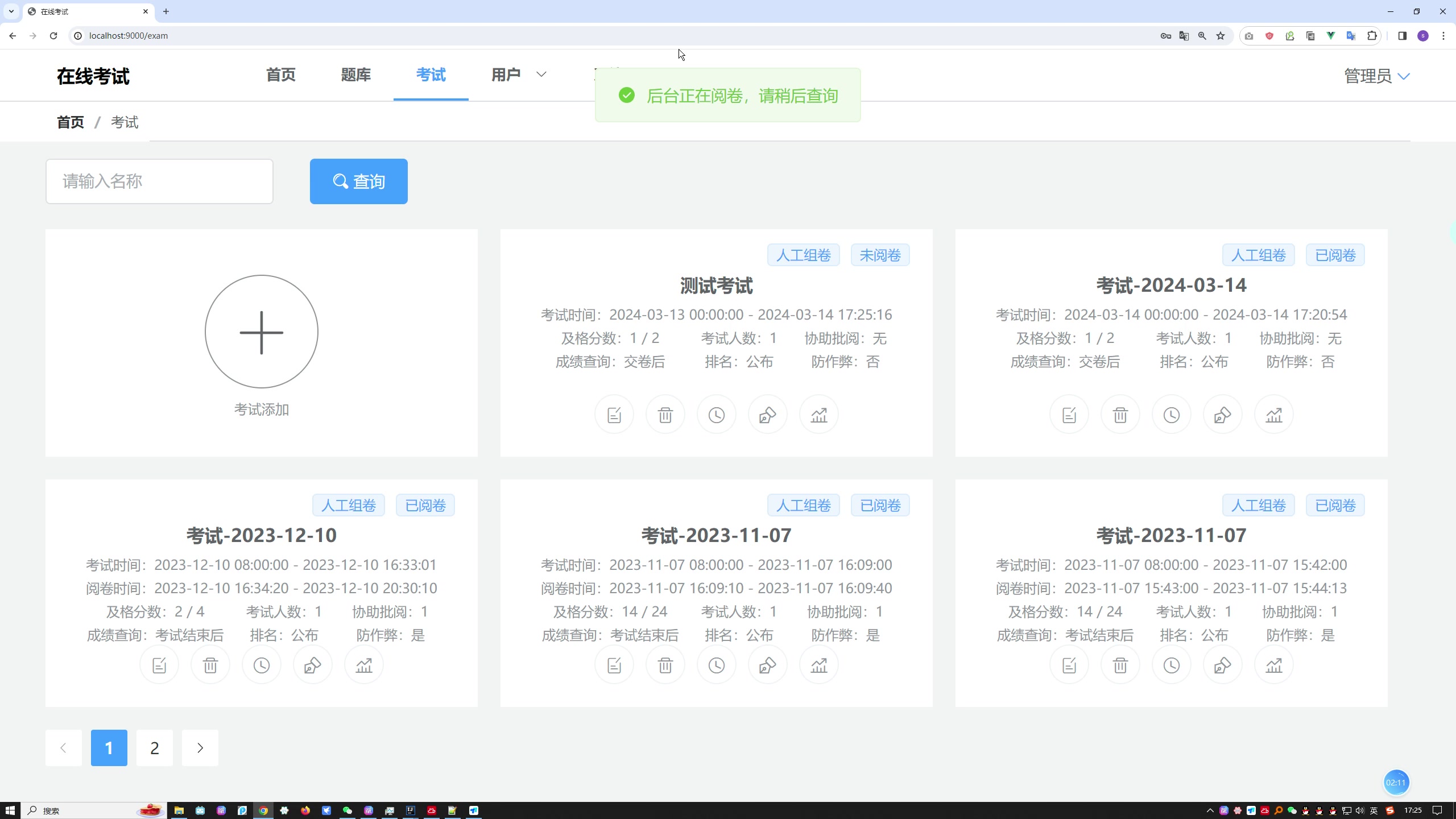The image size is (1456, 819).
Task: Open Windows Start menu
Action: [x=10, y=810]
